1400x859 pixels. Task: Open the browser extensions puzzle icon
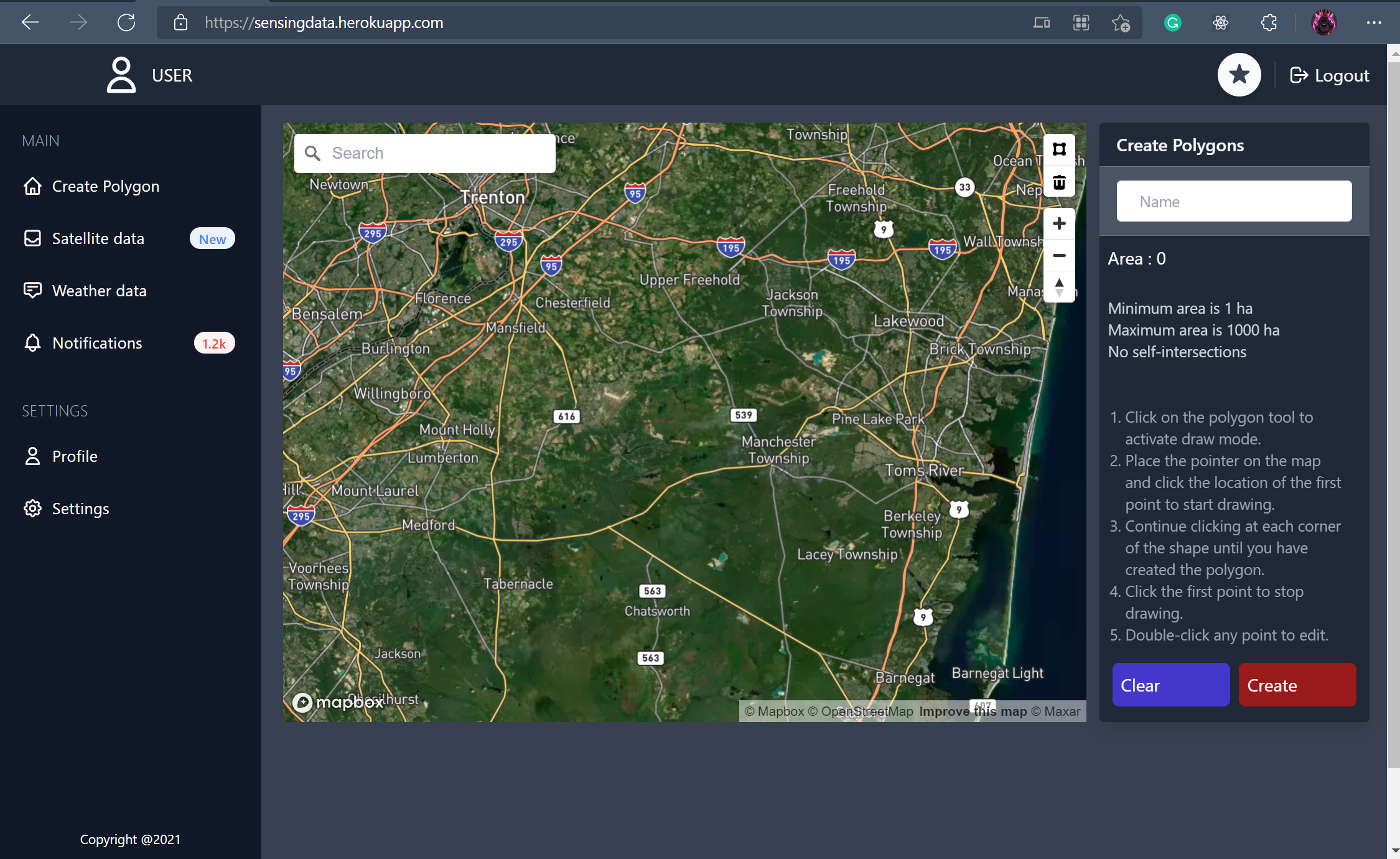(1269, 23)
